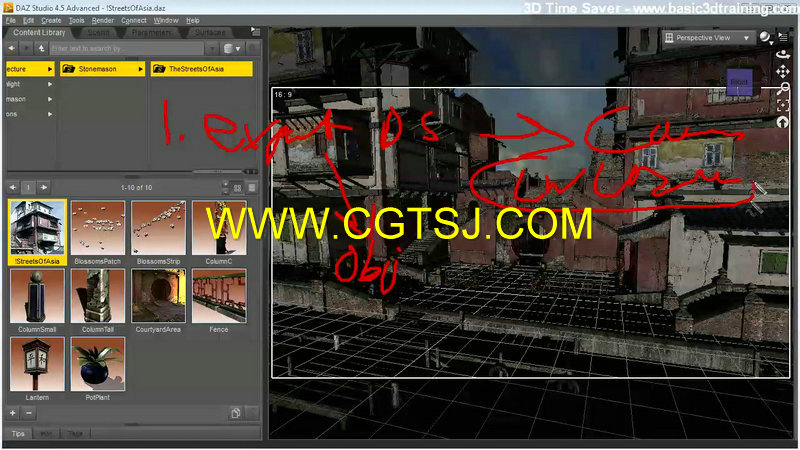This screenshot has height=450, width=800.
Task: Expand the 'mason' folder arrow
Action: pos(50,99)
